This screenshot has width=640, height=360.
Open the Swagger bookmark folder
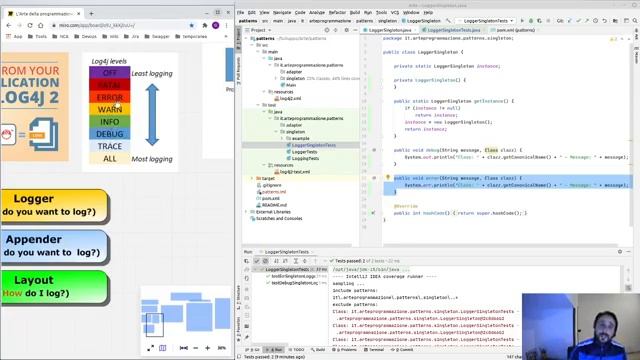(157, 36)
